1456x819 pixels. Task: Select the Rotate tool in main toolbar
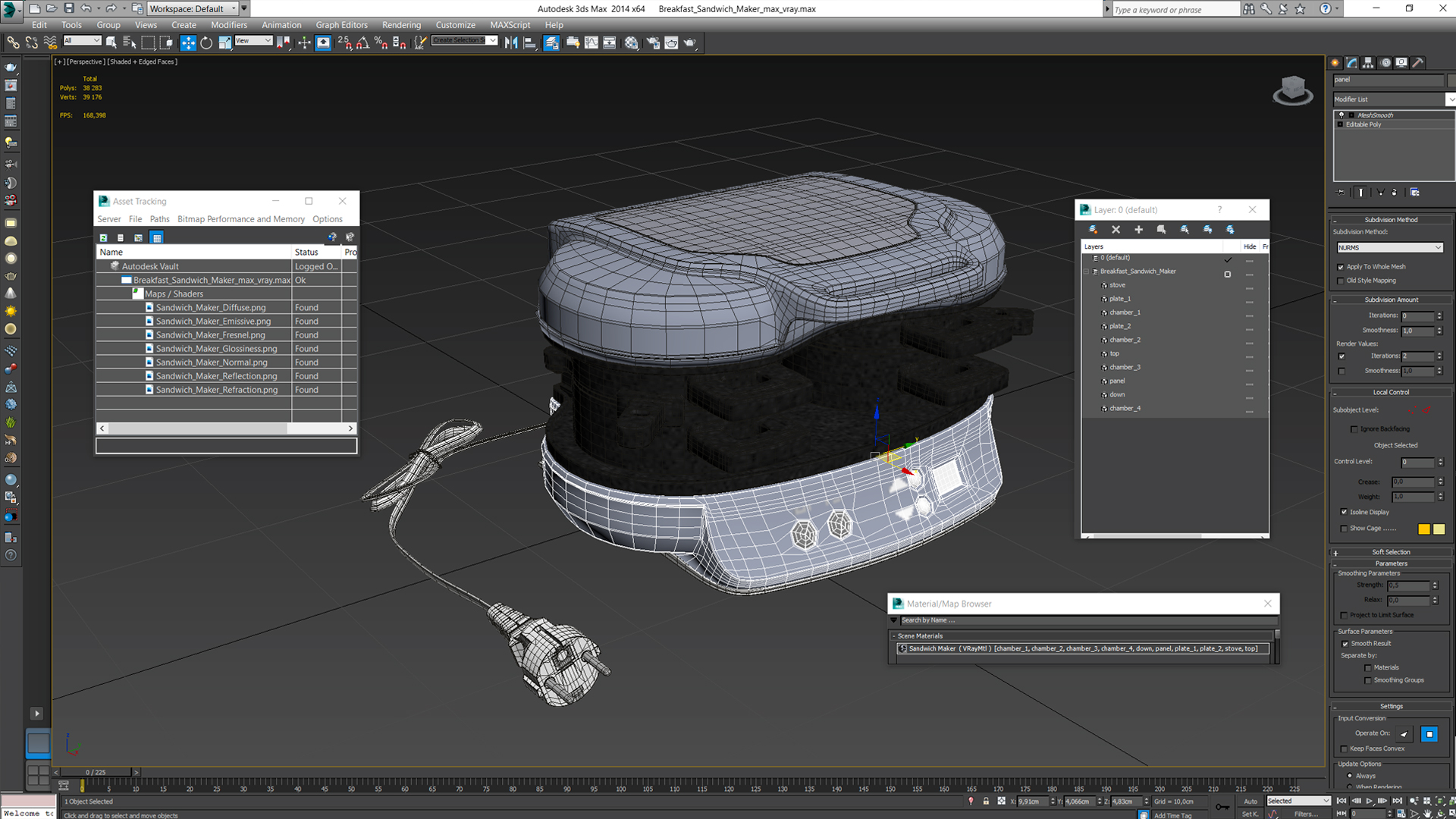tap(206, 43)
